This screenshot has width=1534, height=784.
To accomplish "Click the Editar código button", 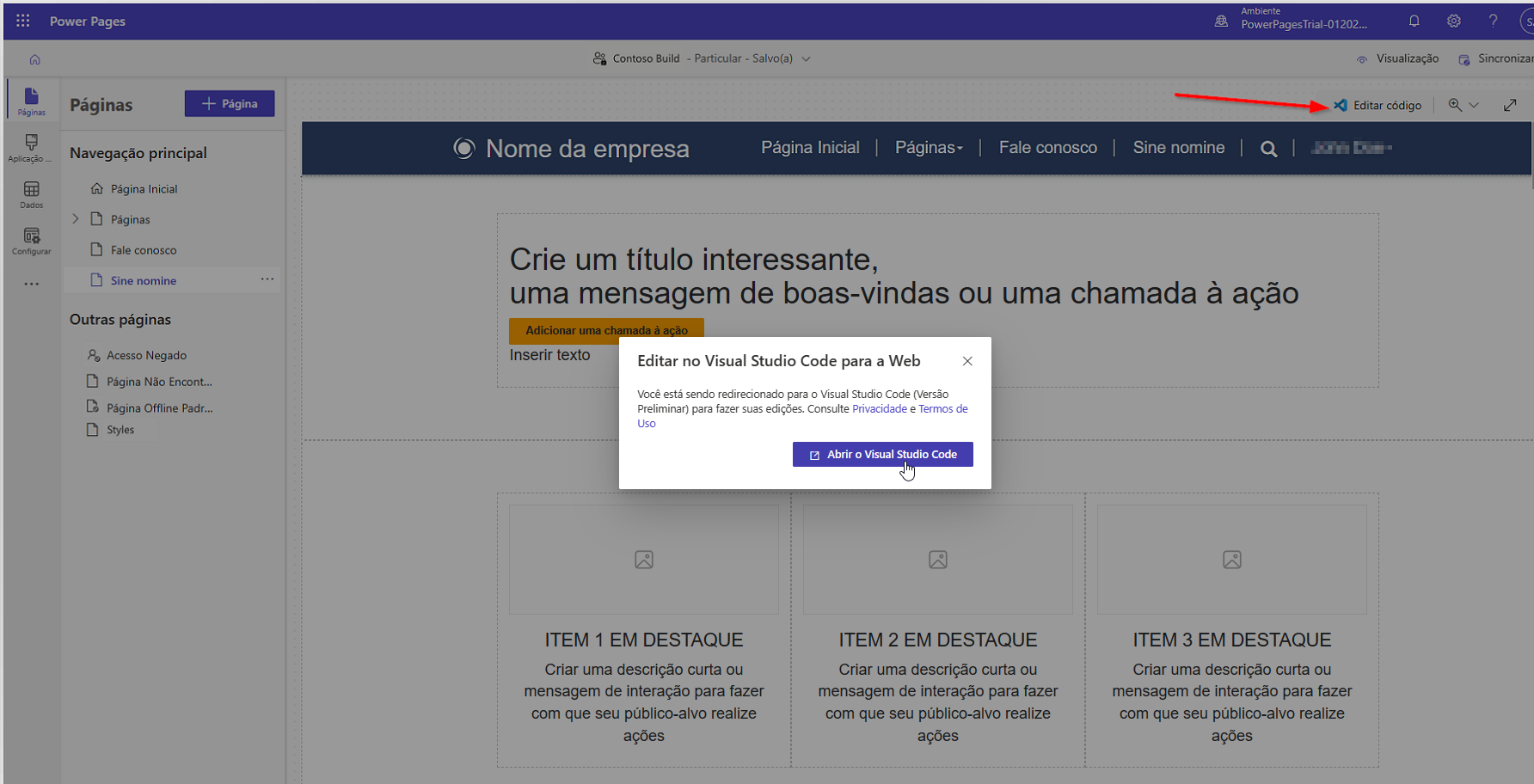I will 1378,105.
